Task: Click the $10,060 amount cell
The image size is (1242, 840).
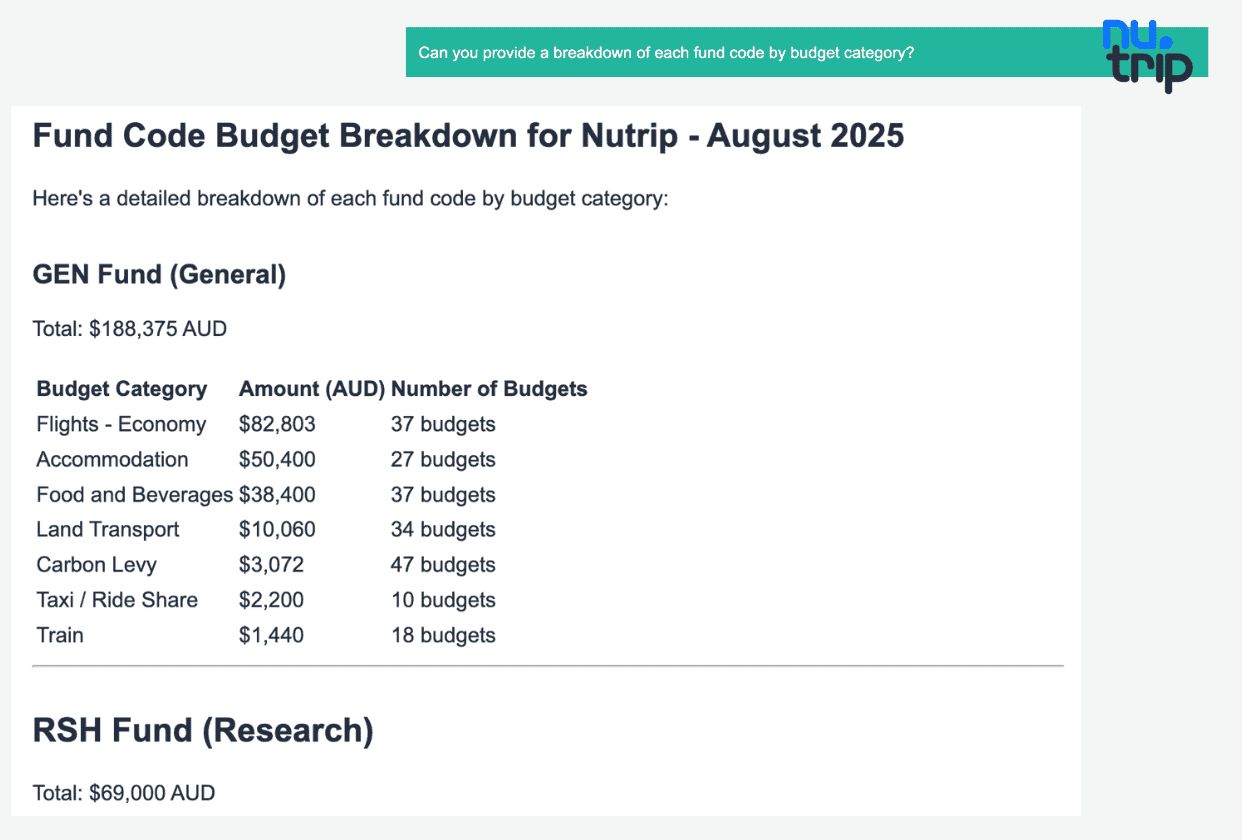Action: point(277,529)
